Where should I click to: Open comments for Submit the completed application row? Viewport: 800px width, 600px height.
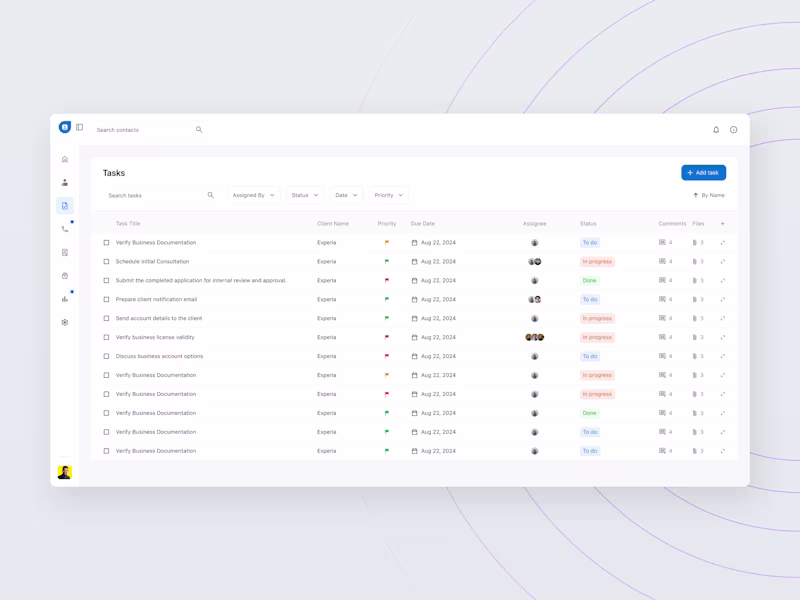point(665,281)
